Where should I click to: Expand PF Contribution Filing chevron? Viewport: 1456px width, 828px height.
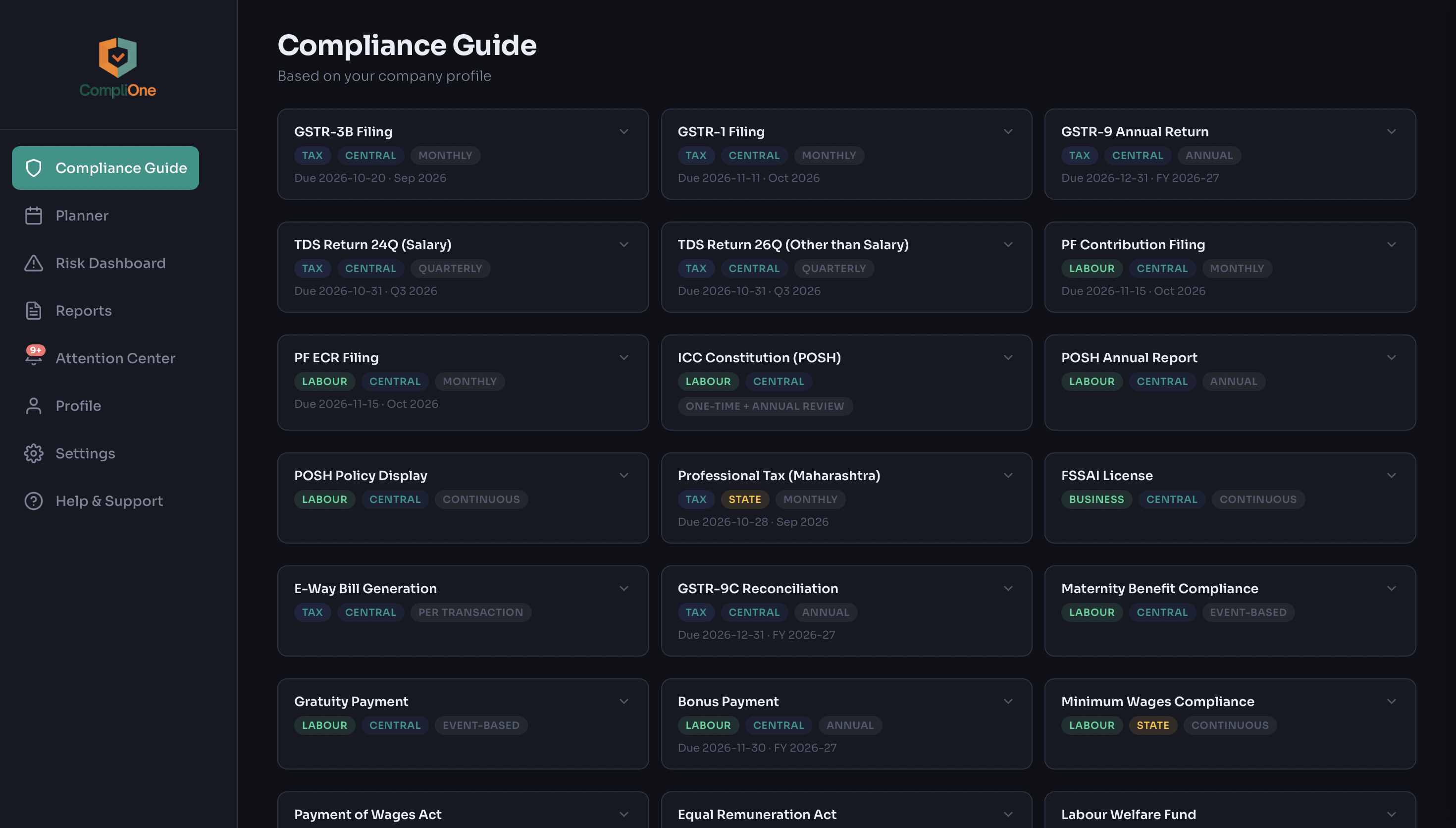[1391, 244]
